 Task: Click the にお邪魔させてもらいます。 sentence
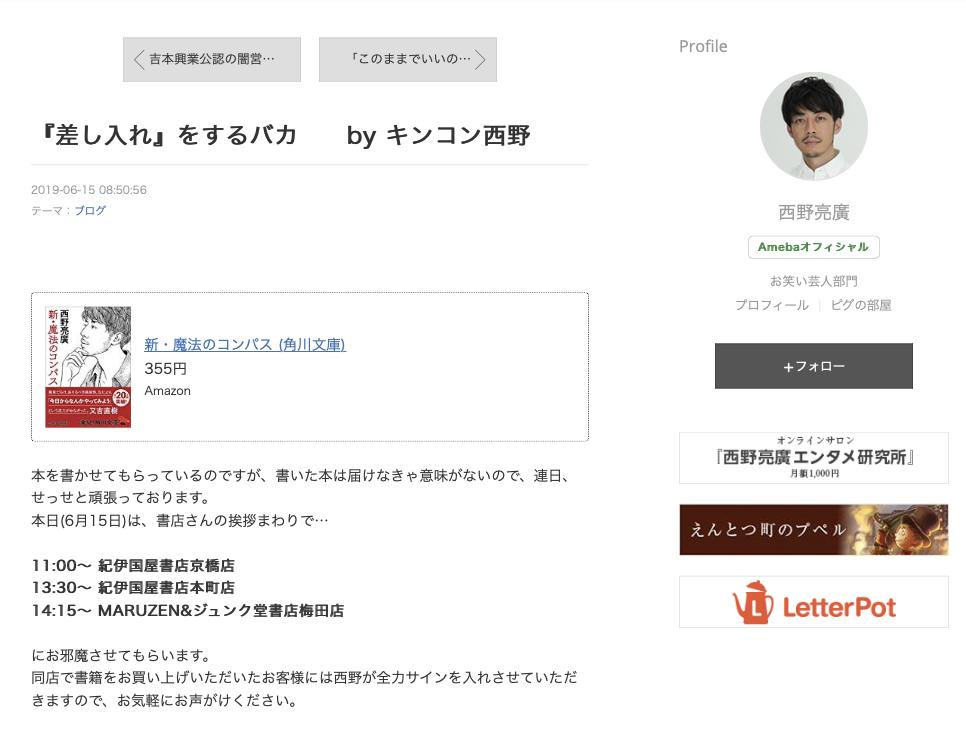click(x=122, y=655)
